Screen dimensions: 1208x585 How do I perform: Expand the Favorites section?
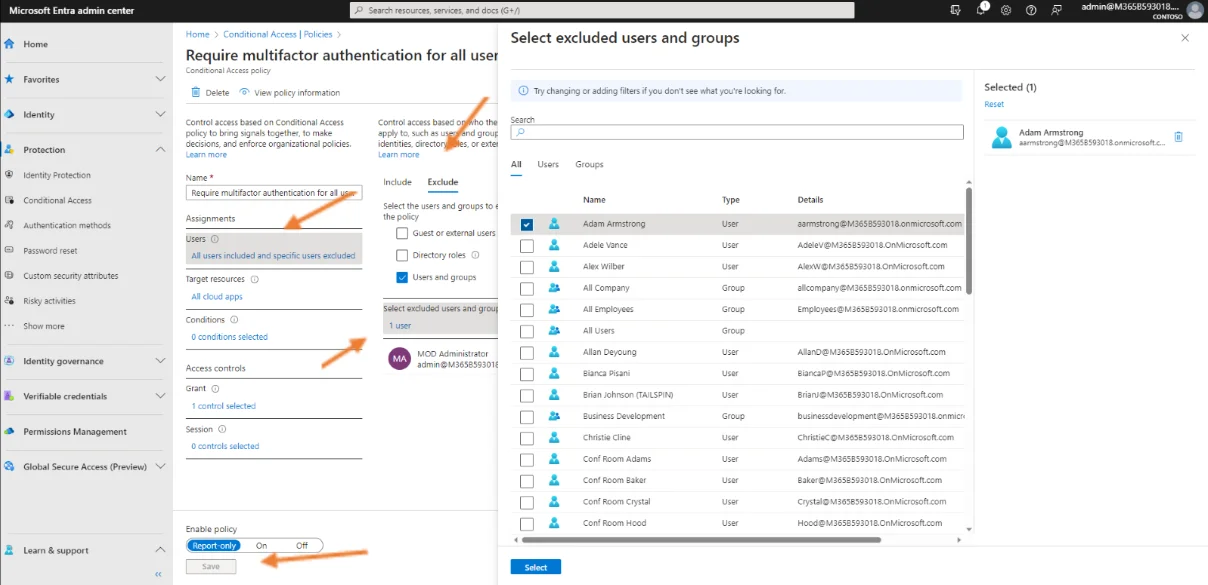click(x=160, y=79)
